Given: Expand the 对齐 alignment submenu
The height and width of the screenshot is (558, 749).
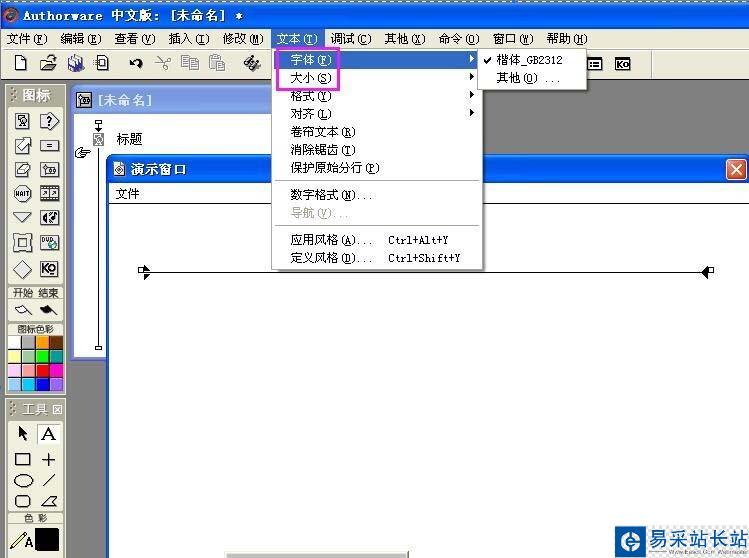Looking at the screenshot, I should [x=377, y=114].
